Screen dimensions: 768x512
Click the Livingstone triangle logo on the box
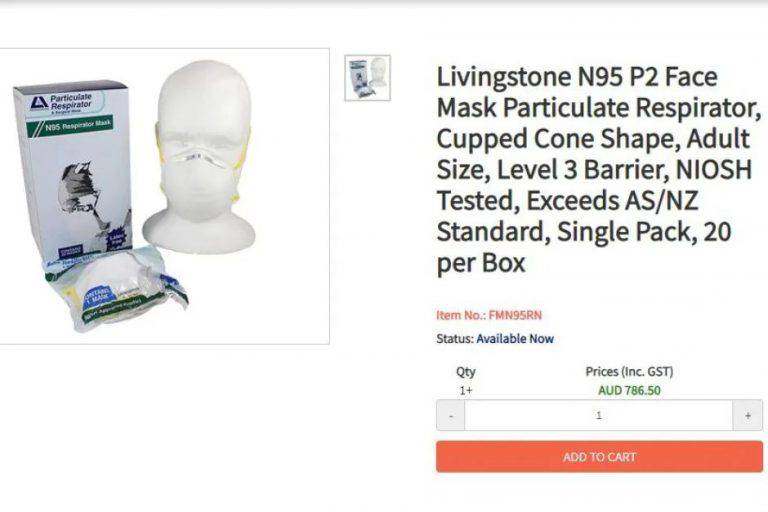pyautogui.click(x=39, y=103)
